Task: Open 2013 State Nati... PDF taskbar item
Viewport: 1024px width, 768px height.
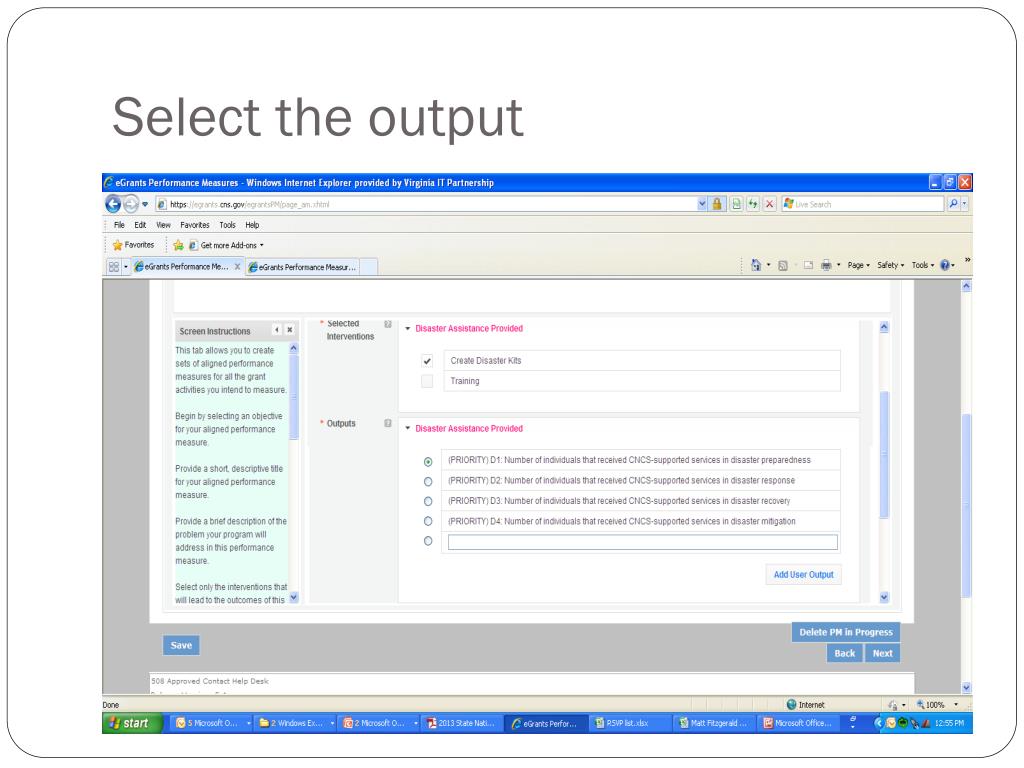Action: tap(462, 724)
